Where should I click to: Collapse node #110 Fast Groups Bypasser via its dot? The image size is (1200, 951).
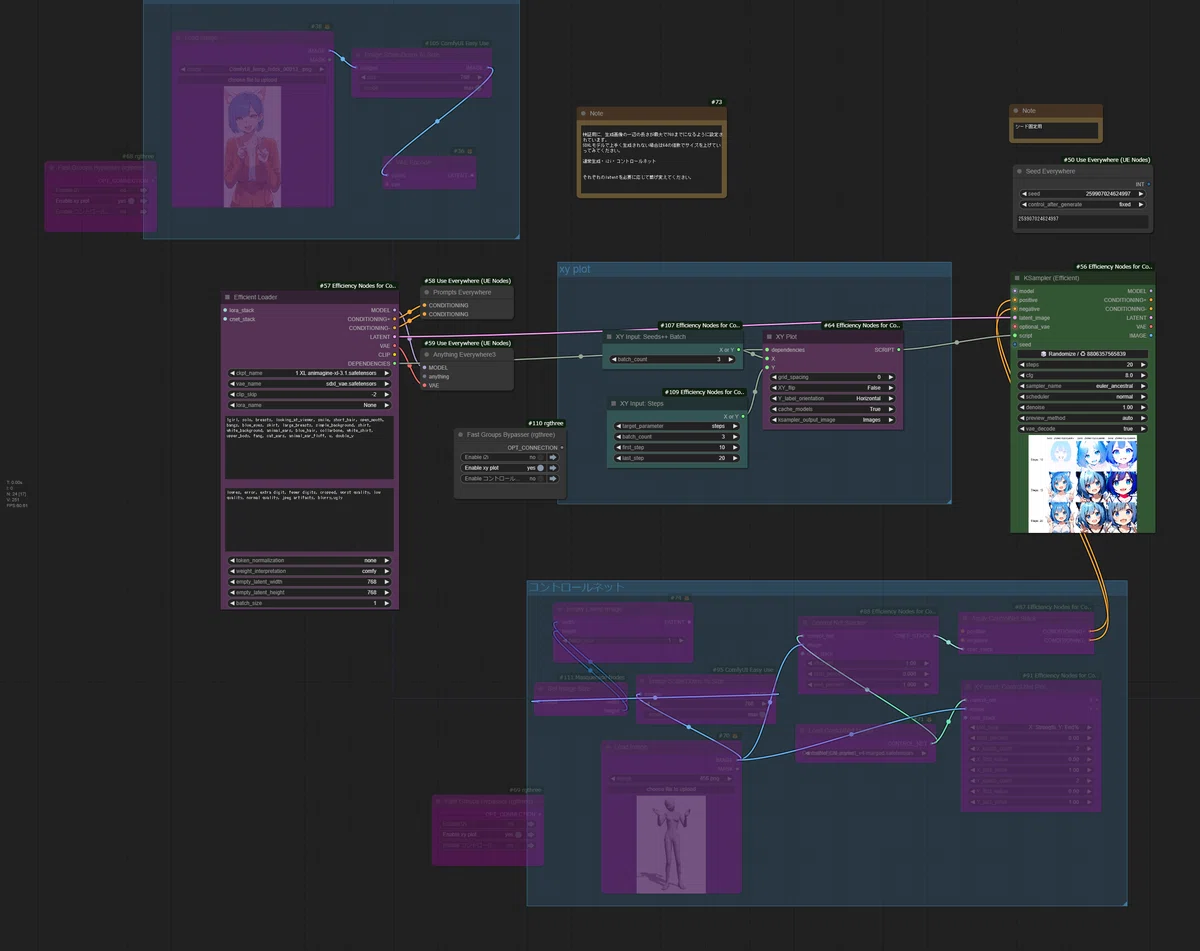pos(460,434)
